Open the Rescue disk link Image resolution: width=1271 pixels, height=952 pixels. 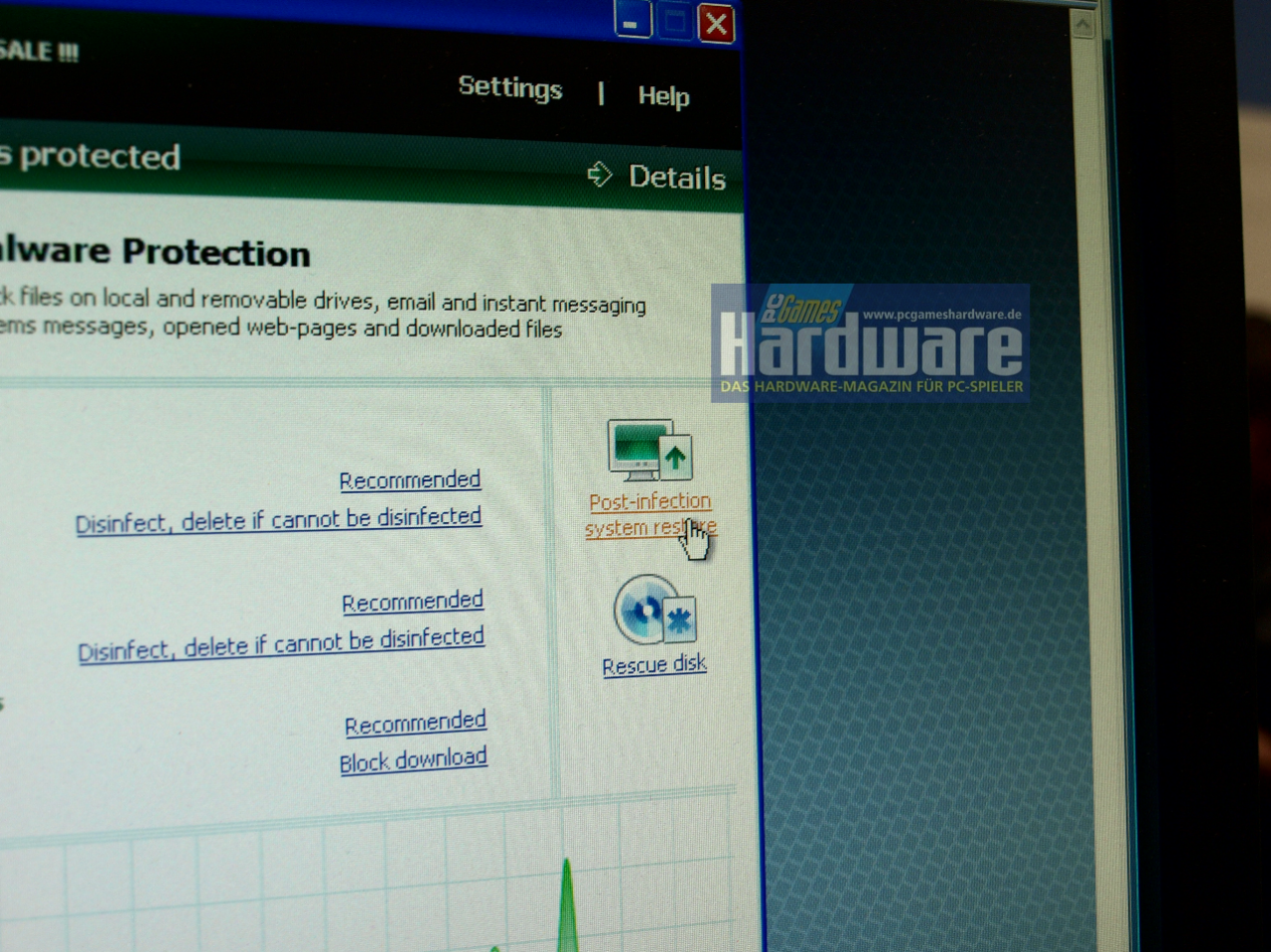654,665
